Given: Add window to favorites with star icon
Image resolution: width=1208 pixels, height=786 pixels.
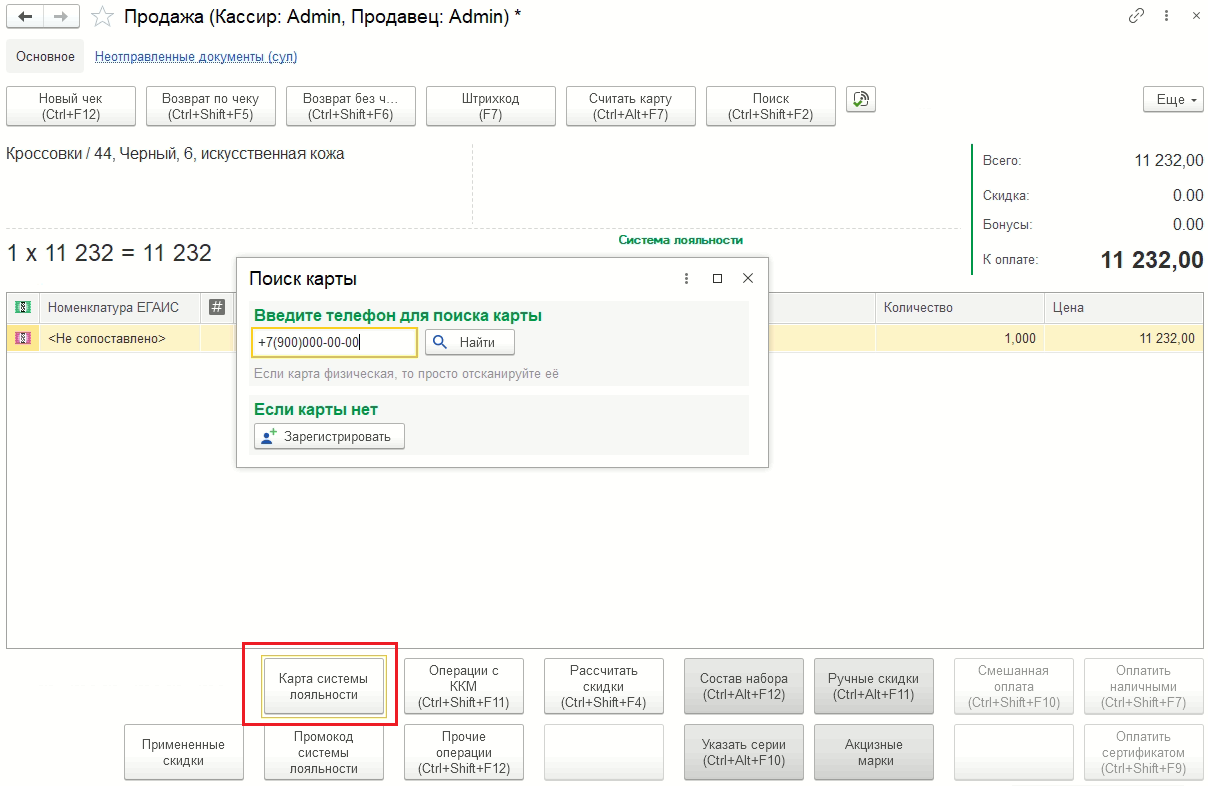Looking at the screenshot, I should (x=101, y=17).
